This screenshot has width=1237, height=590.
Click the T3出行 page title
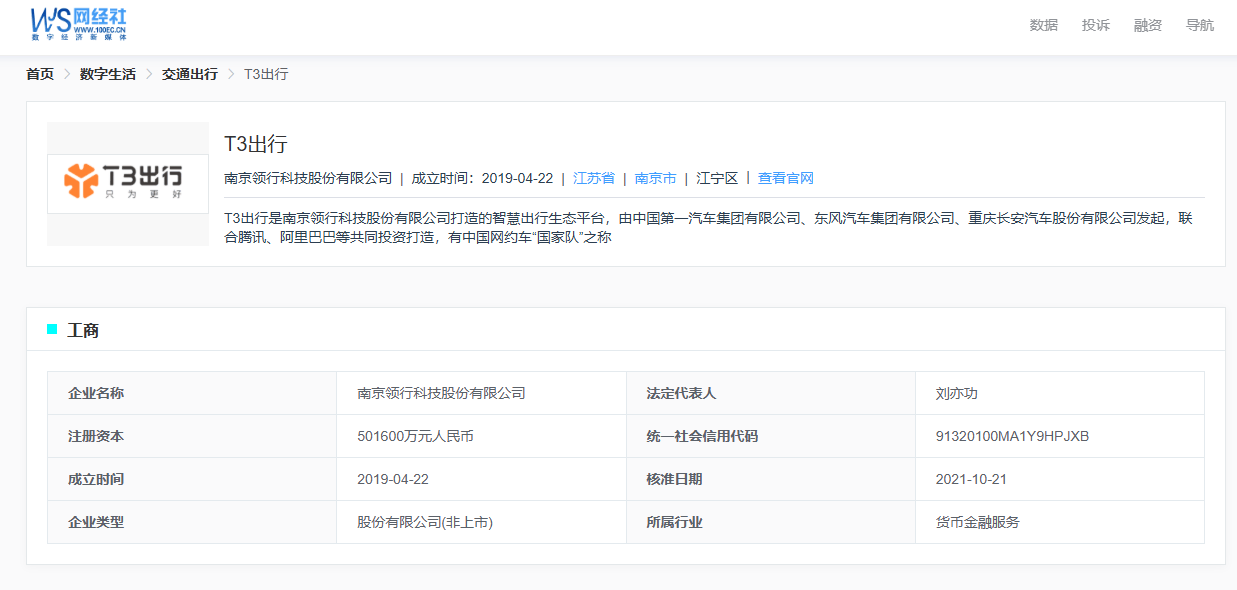[256, 143]
